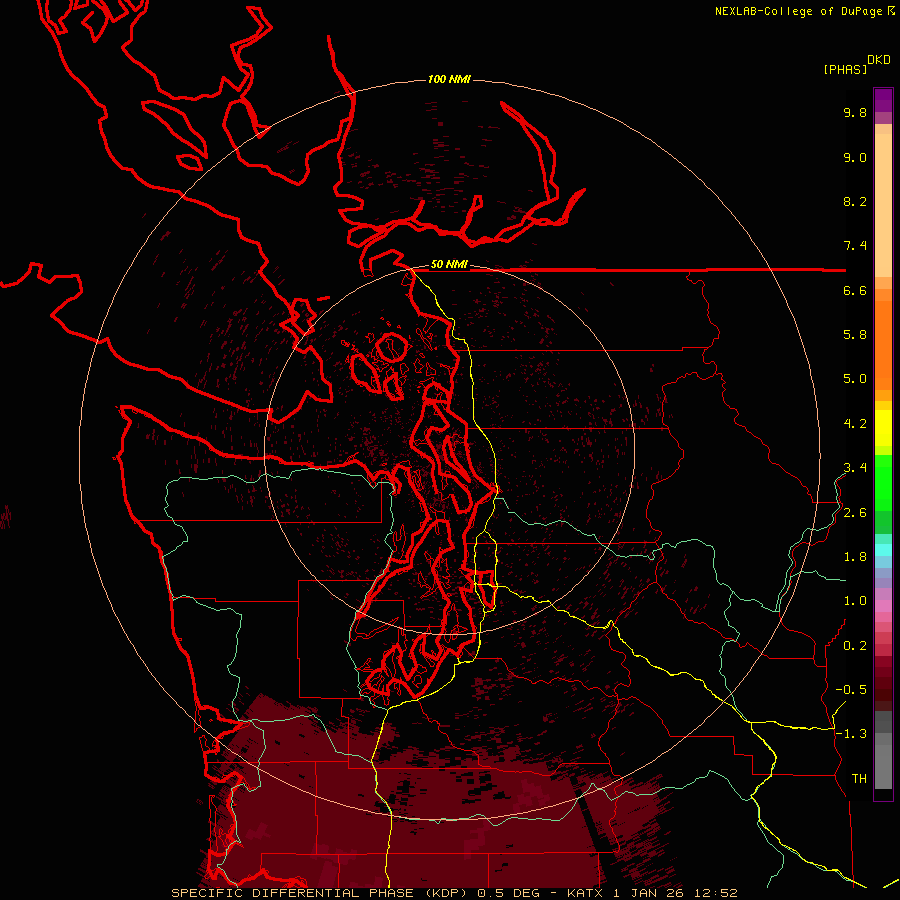
Task: Click the 0.5 DEG elevation angle text
Action: (x=509, y=893)
